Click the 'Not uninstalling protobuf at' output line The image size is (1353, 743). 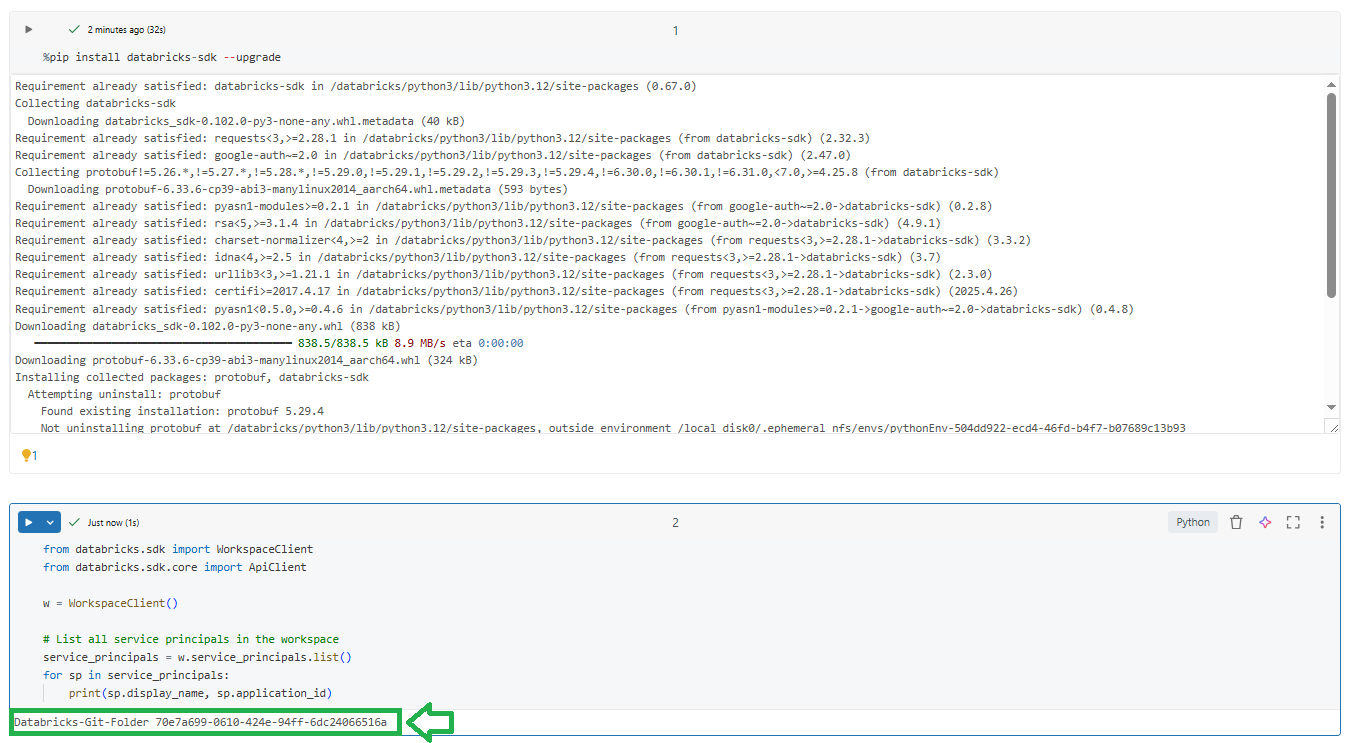pos(613,428)
